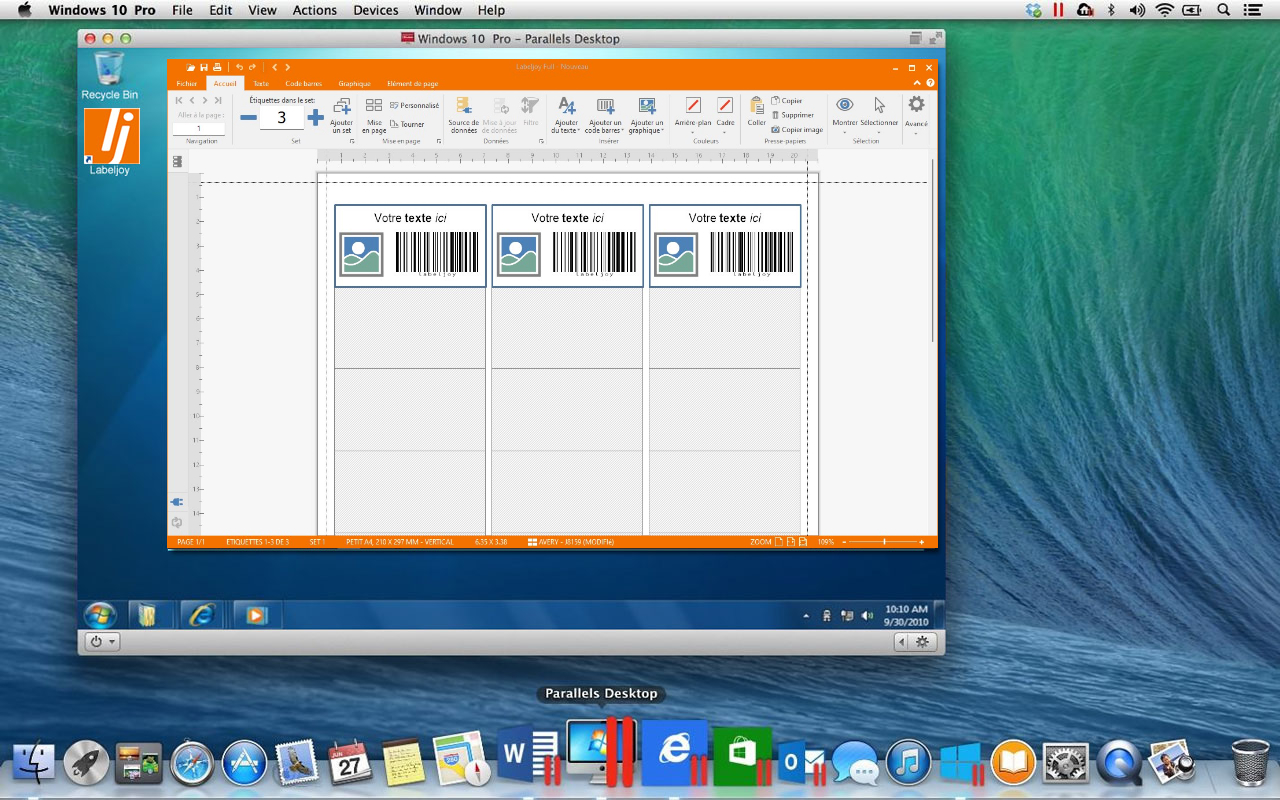Open Ajouter un graphique dropdown
The width and height of the screenshot is (1280, 800).
click(x=646, y=116)
